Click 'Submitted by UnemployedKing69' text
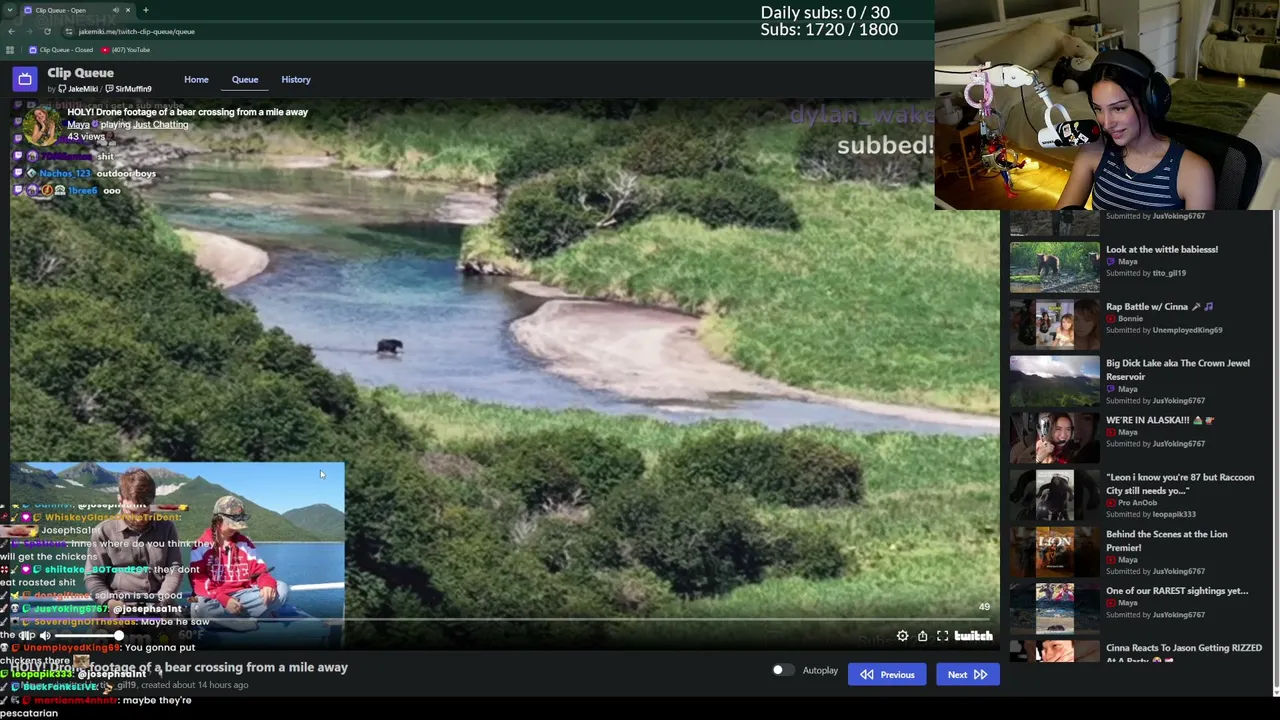The width and height of the screenshot is (1280, 720). pos(1164,330)
